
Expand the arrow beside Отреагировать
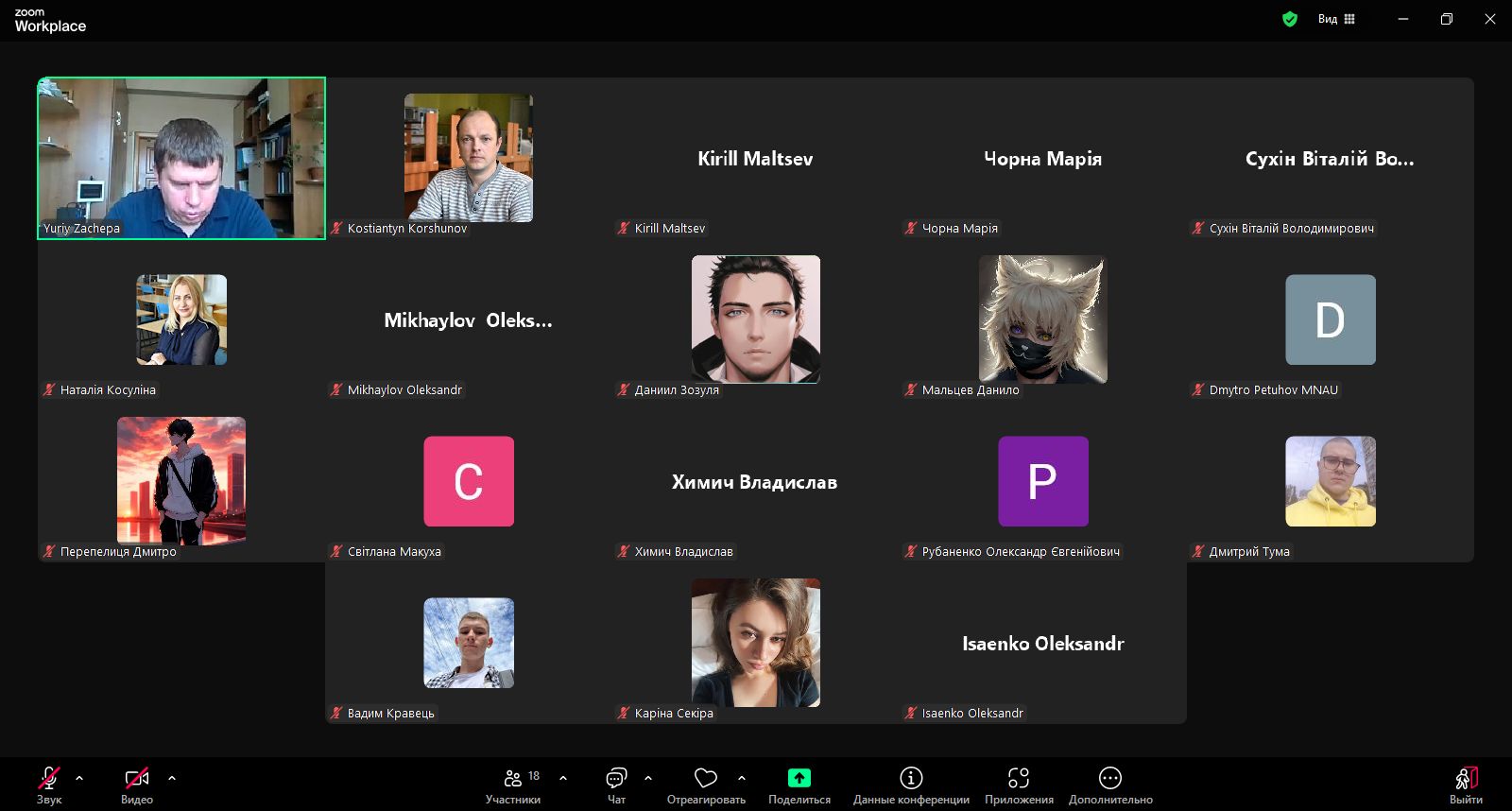pyautogui.click(x=742, y=778)
